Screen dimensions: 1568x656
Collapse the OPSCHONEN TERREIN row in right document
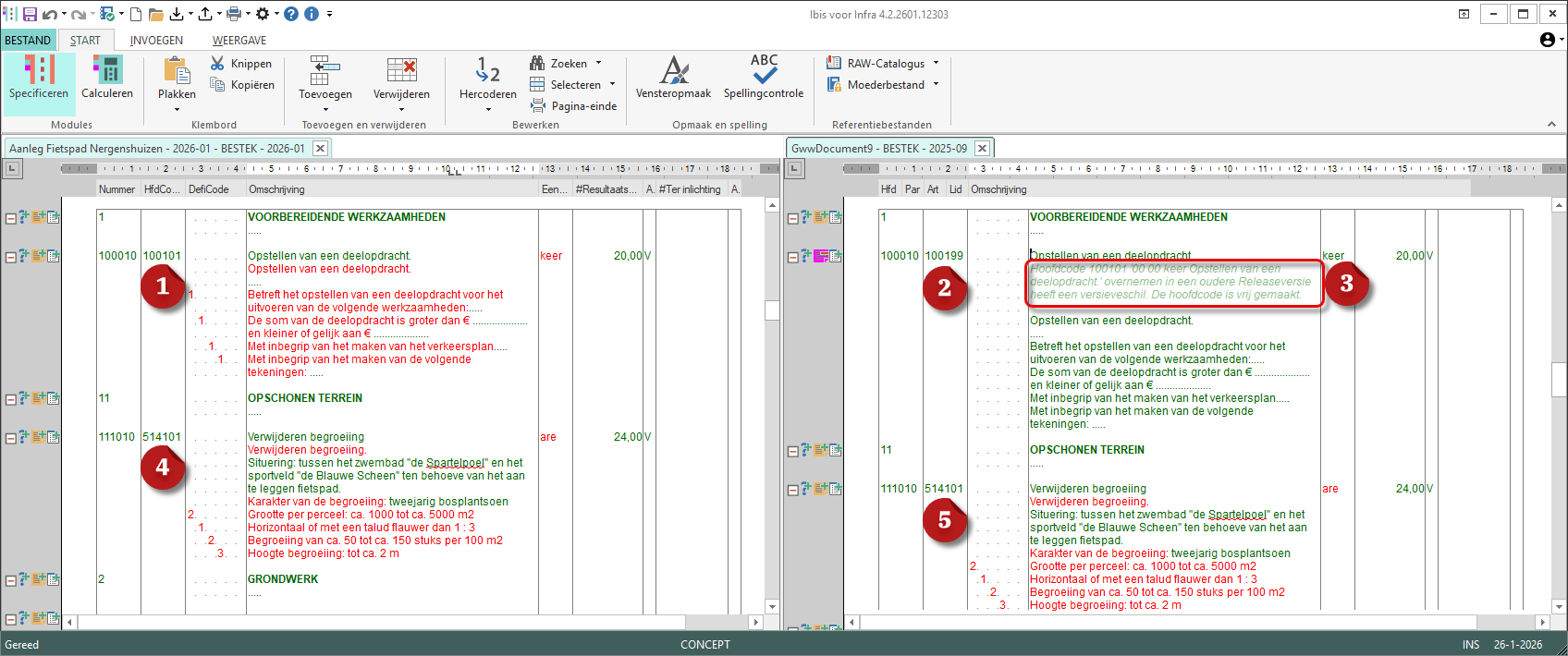coord(792,452)
